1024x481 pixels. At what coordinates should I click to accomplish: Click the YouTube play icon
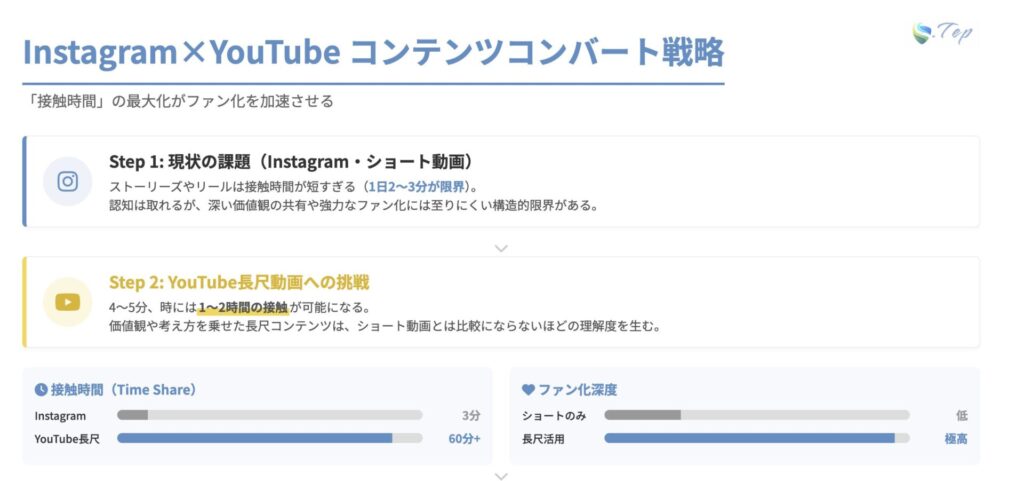68,301
